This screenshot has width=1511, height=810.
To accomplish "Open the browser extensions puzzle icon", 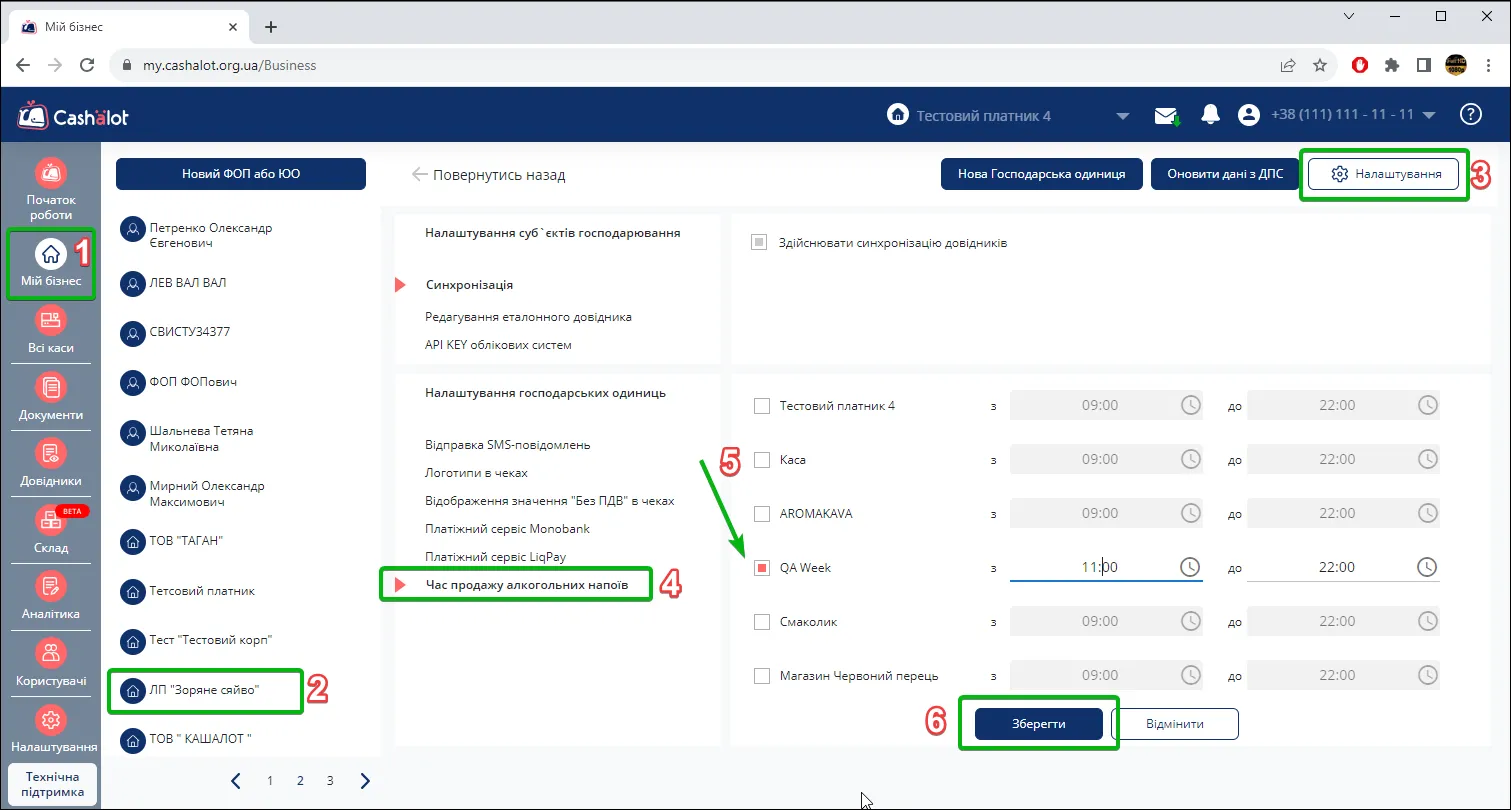I will point(1391,65).
